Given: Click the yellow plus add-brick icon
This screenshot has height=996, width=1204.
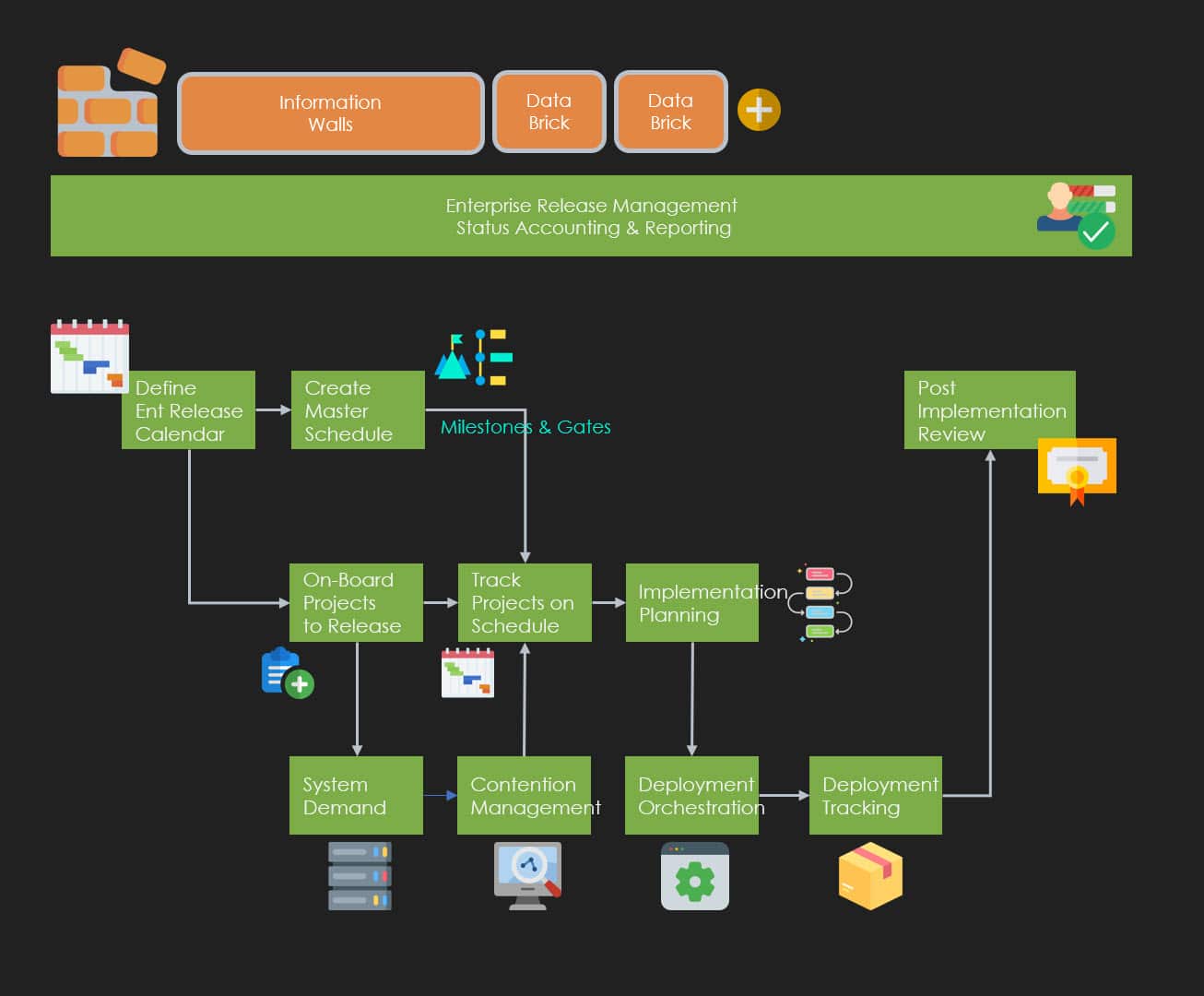Looking at the screenshot, I should coord(759,110).
